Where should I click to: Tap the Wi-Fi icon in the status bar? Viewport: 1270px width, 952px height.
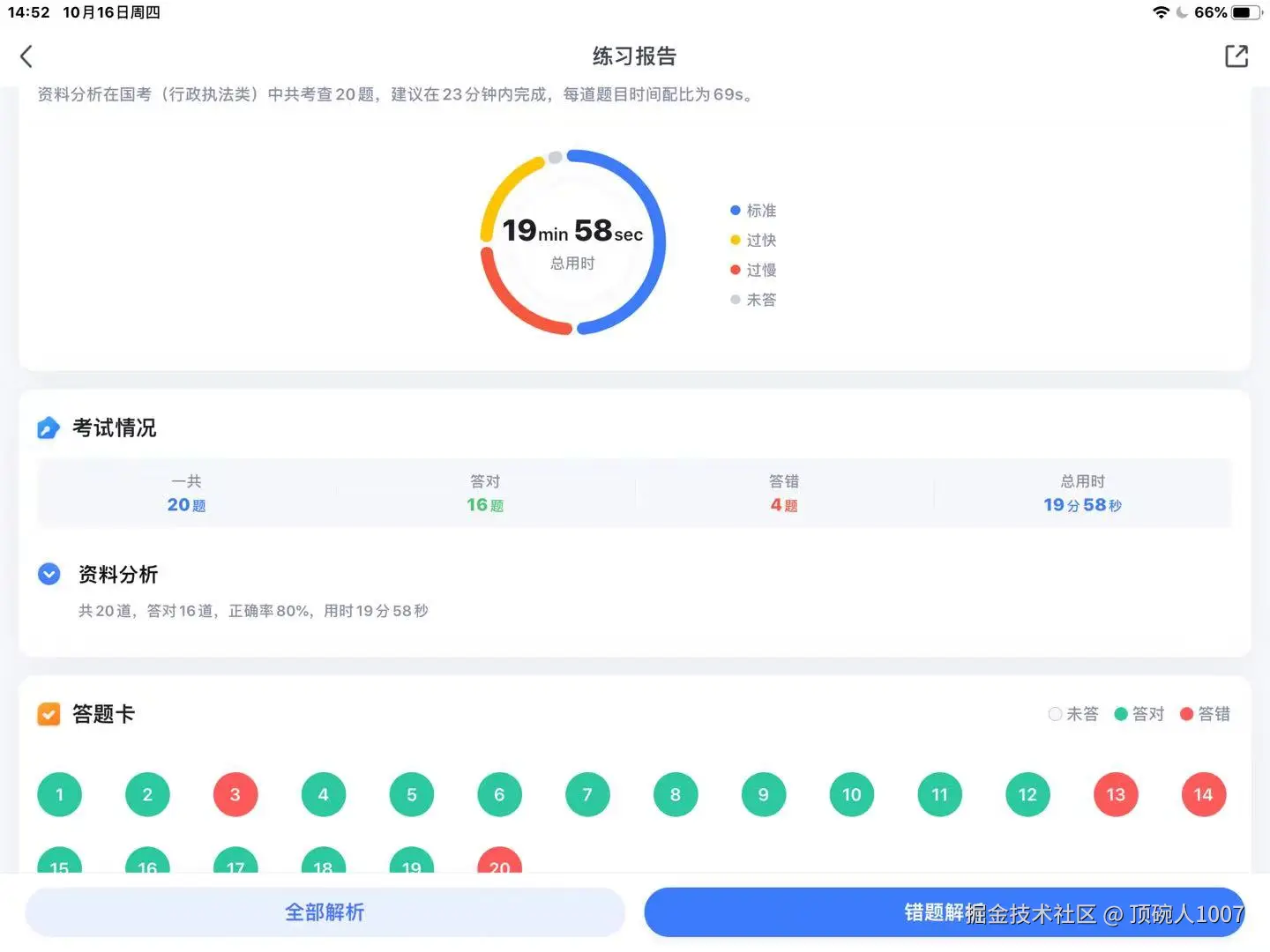[x=1160, y=12]
